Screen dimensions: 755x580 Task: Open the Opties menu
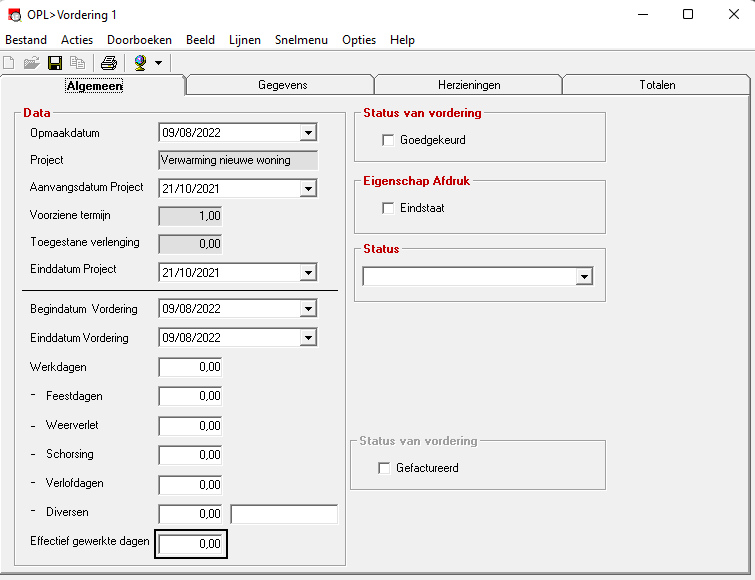359,40
